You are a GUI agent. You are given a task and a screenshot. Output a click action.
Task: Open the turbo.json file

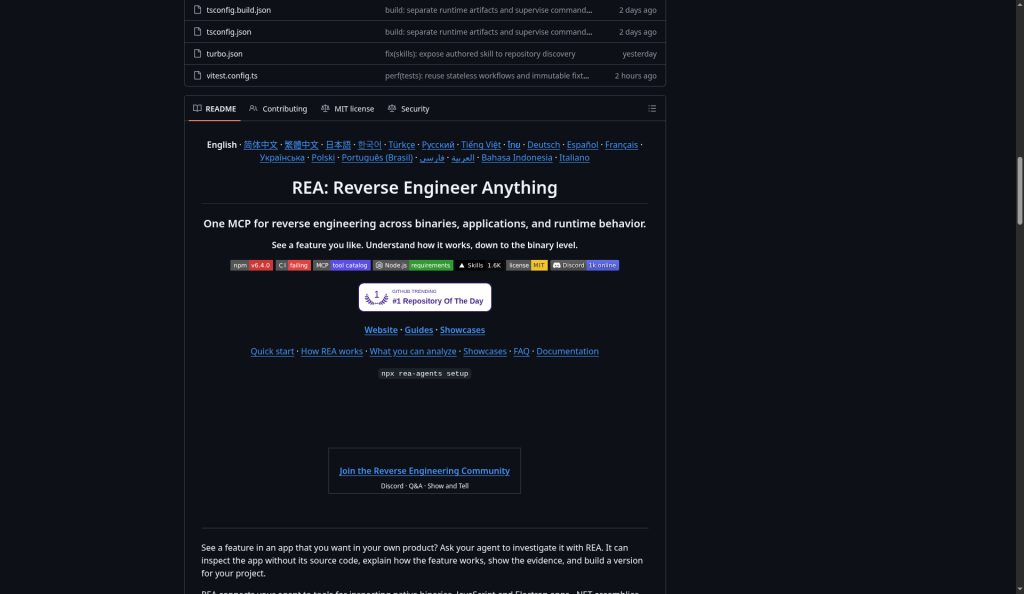coord(224,54)
